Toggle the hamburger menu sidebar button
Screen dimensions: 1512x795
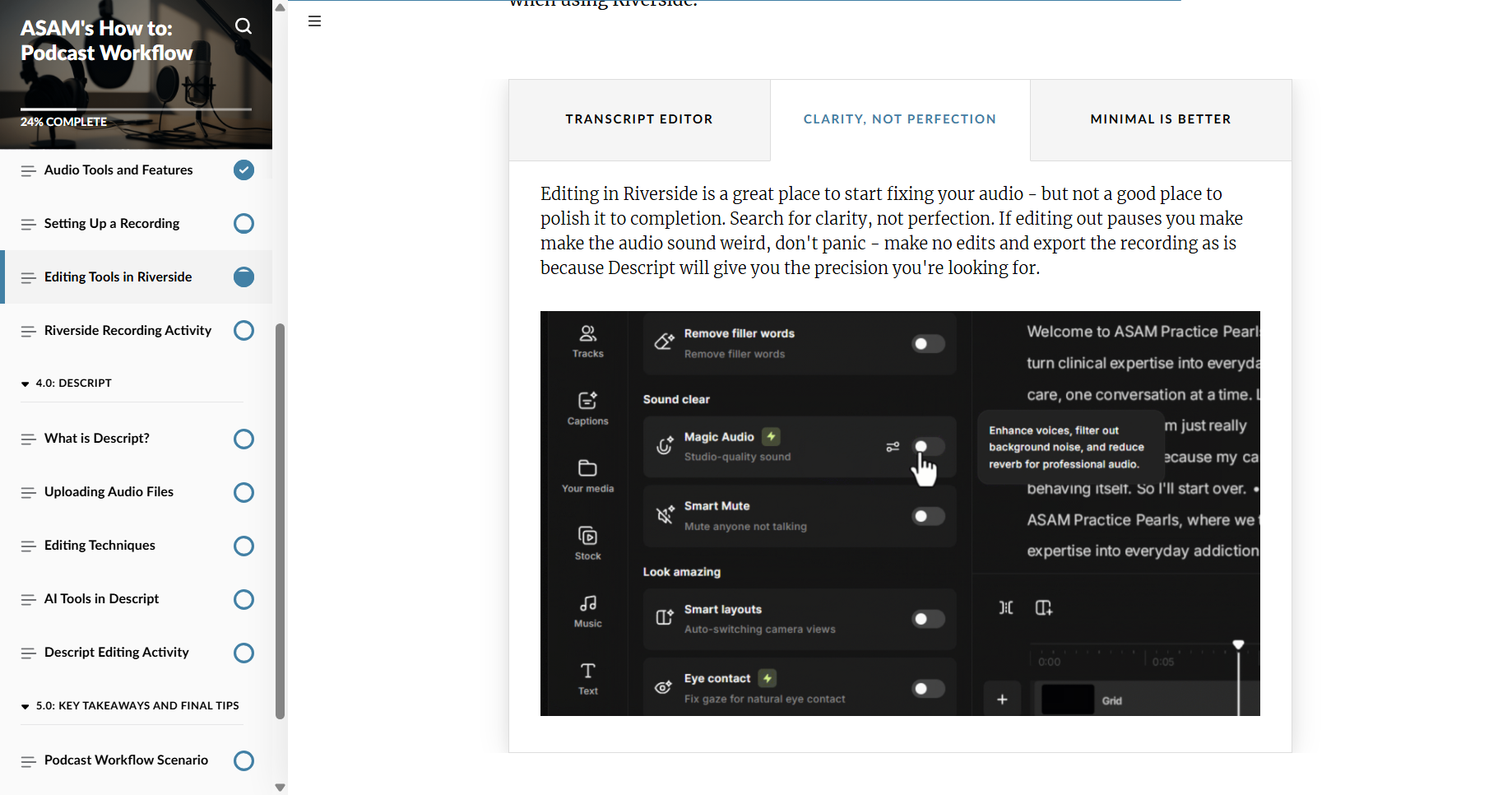coord(314,21)
